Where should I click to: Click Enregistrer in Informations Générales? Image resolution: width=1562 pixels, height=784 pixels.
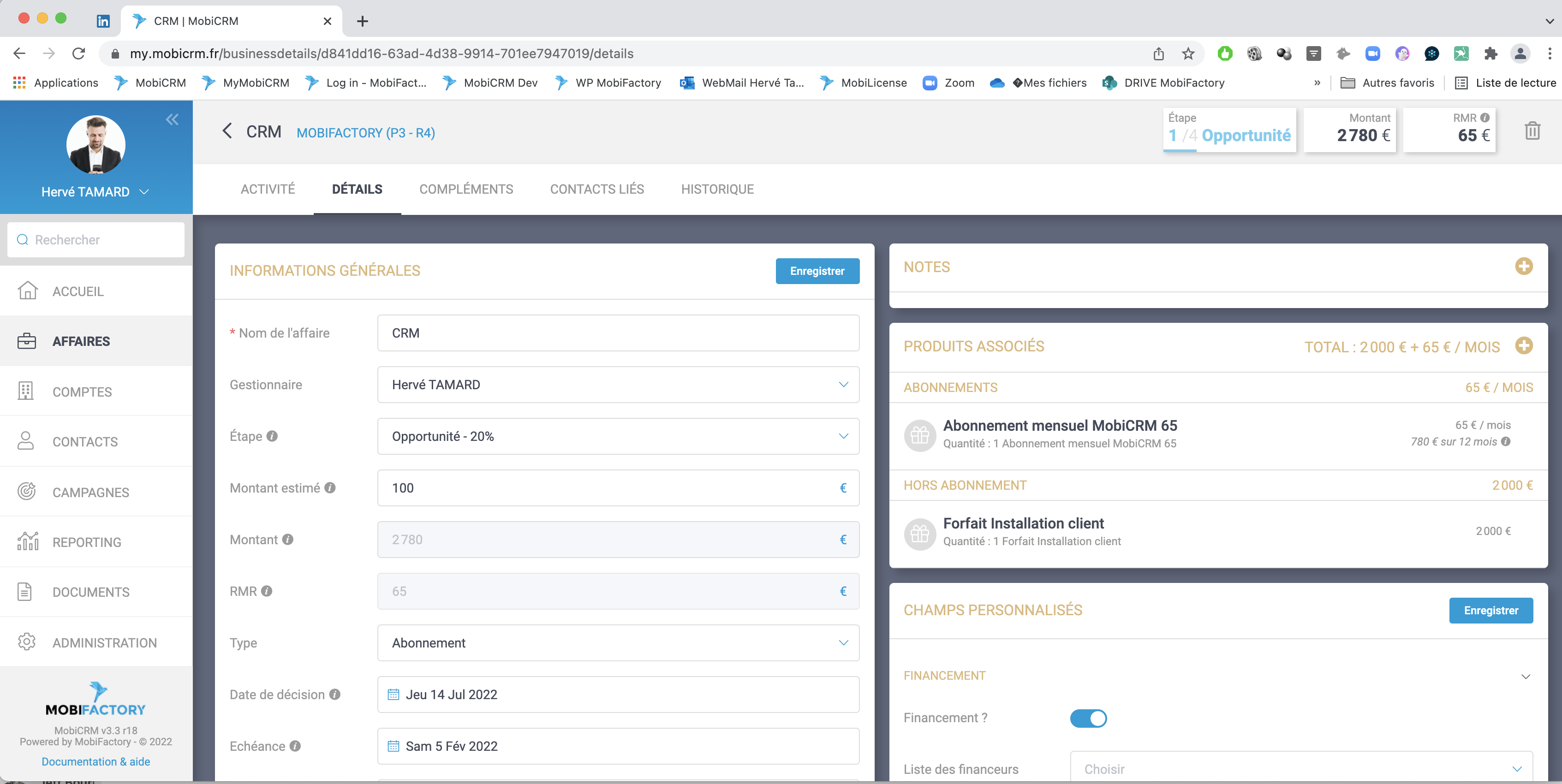tap(817, 271)
